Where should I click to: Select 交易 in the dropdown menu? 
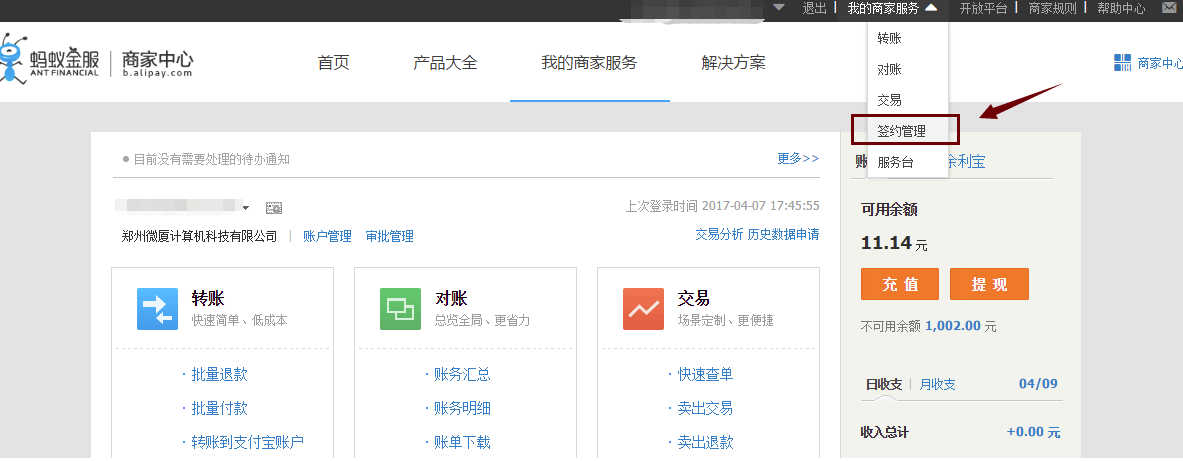pos(890,100)
